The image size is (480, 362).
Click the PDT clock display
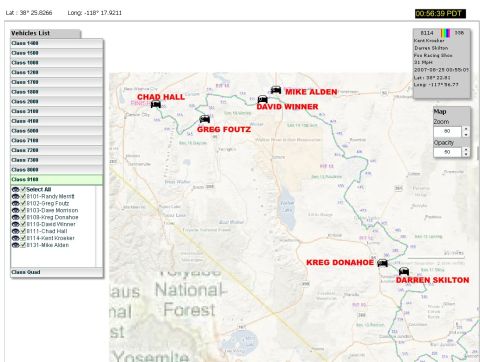pyautogui.click(x=440, y=14)
